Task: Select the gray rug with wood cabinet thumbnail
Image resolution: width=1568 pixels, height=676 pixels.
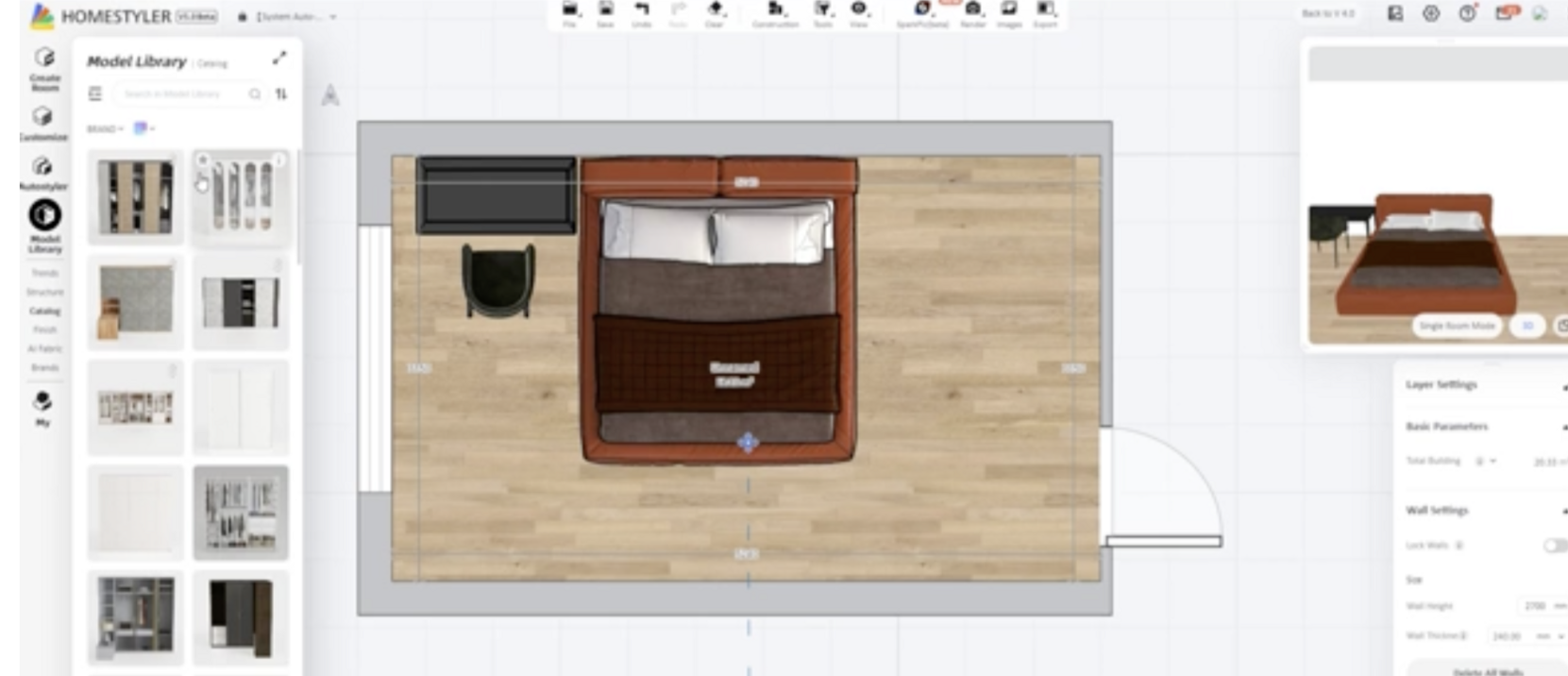Action: [x=136, y=302]
